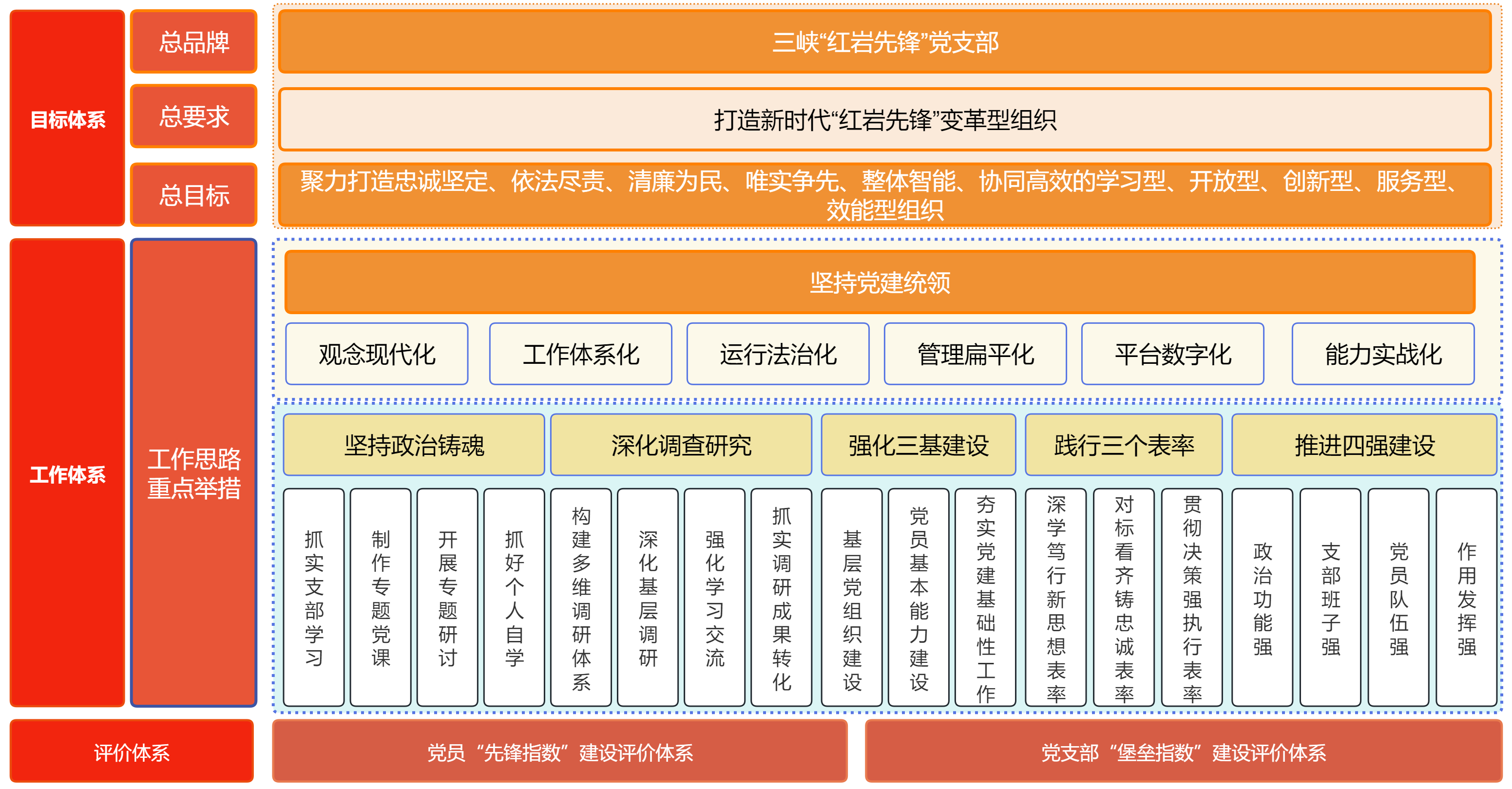Select the 观念现代化 box

377,354
